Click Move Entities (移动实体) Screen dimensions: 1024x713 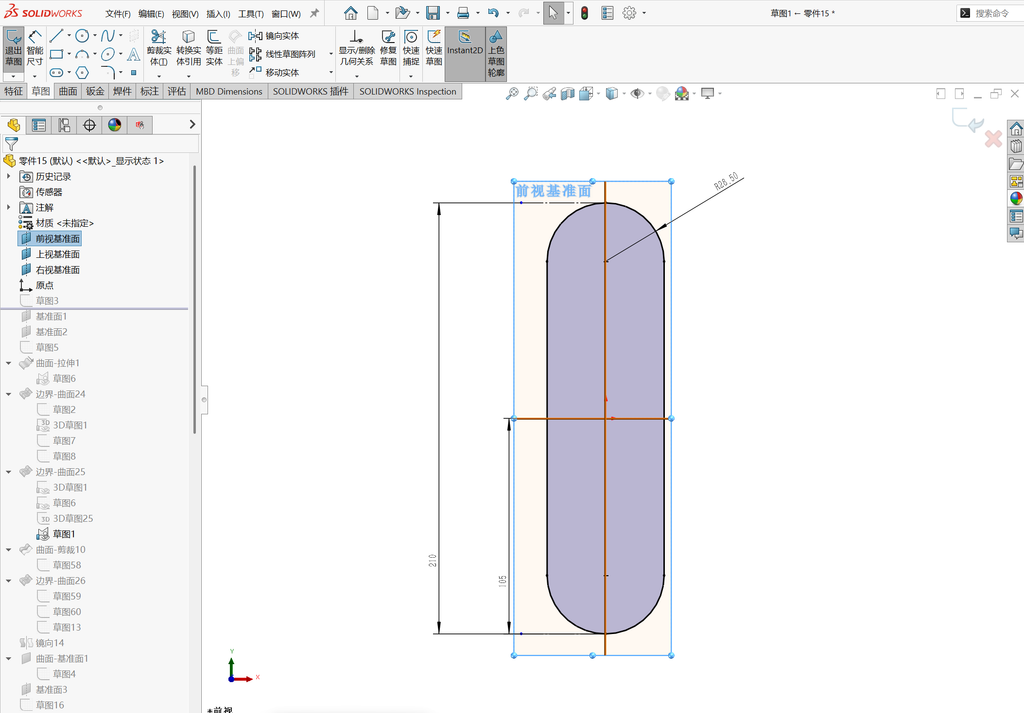coord(274,72)
